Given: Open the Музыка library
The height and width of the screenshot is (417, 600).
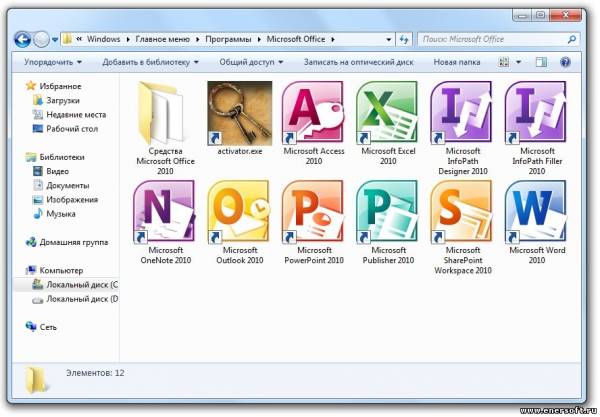Looking at the screenshot, I should (x=61, y=213).
